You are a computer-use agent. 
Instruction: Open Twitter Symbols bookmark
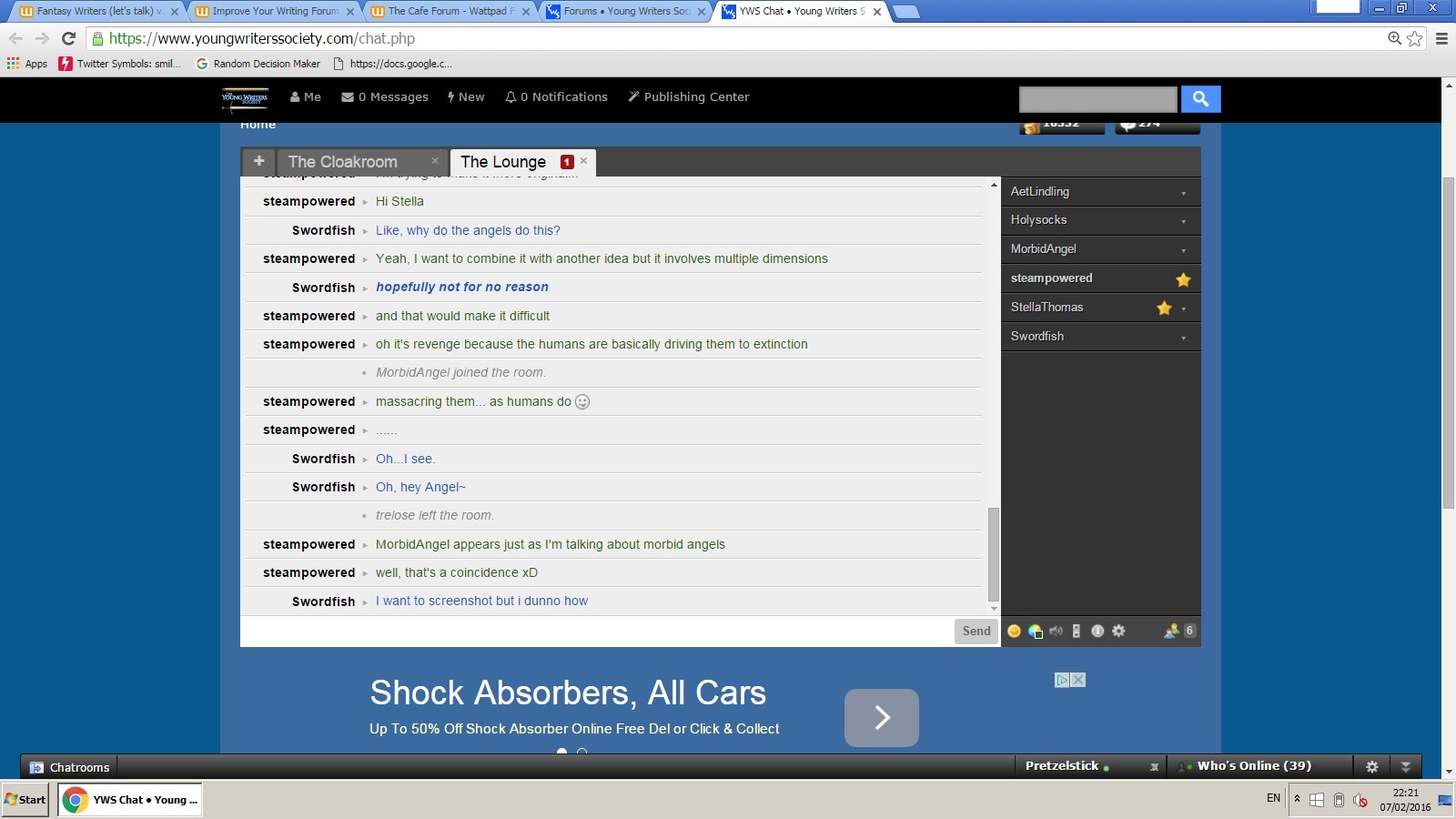tap(120, 64)
